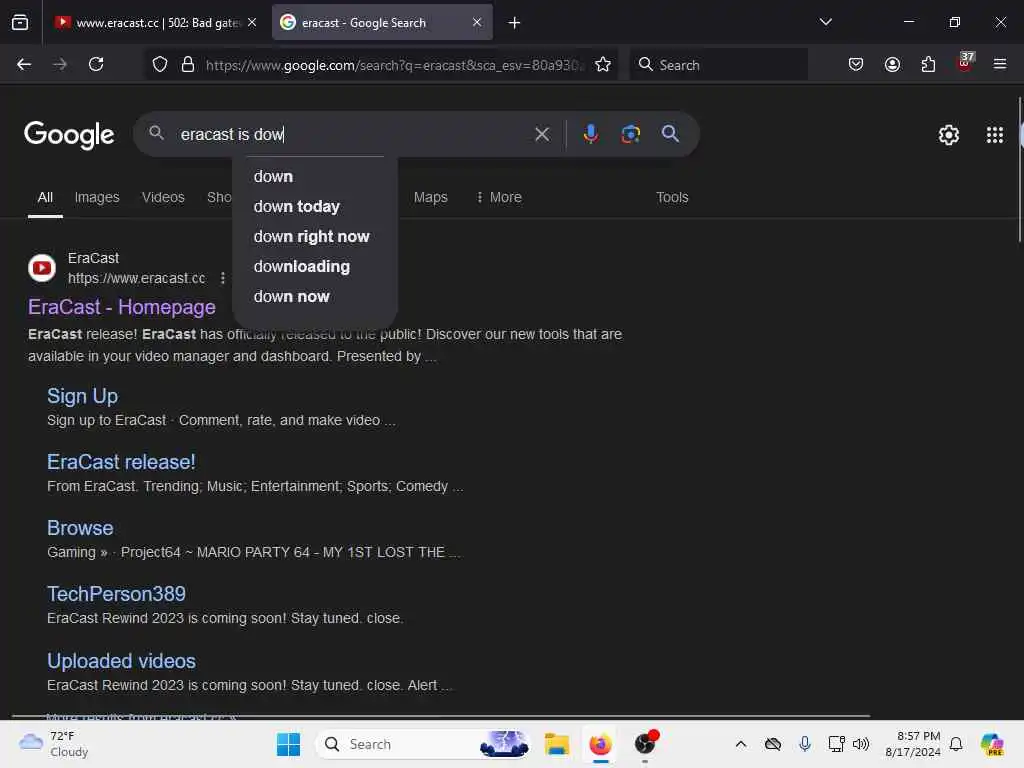
Task: Open OBS Studio taskbar icon
Action: click(645, 744)
